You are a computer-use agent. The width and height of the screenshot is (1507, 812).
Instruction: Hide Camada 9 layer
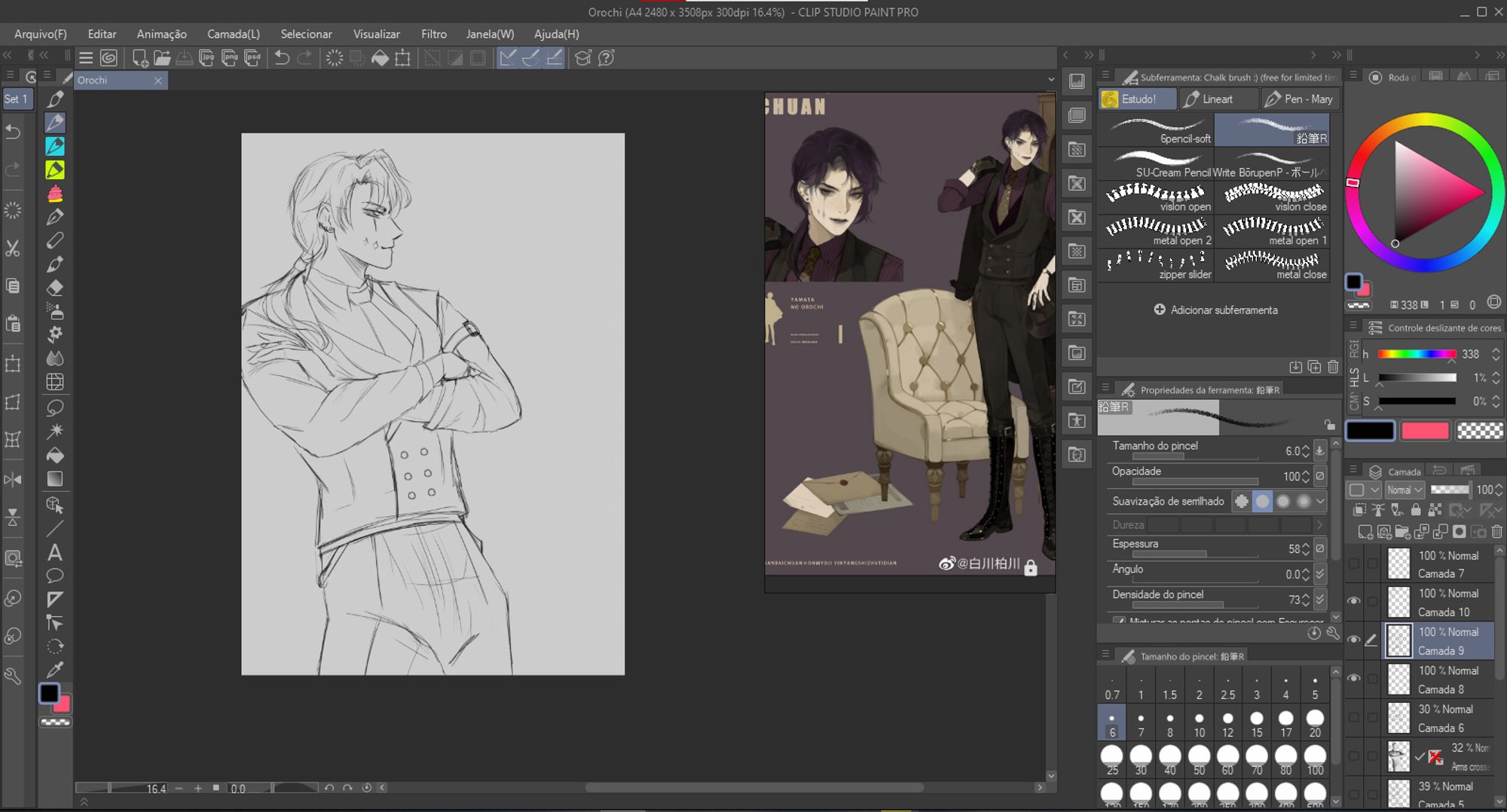(x=1354, y=640)
